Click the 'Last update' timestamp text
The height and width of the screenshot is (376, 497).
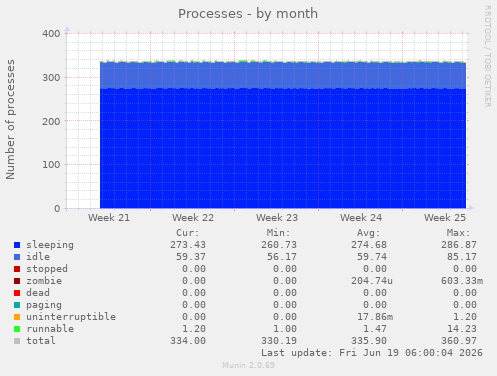(372, 353)
